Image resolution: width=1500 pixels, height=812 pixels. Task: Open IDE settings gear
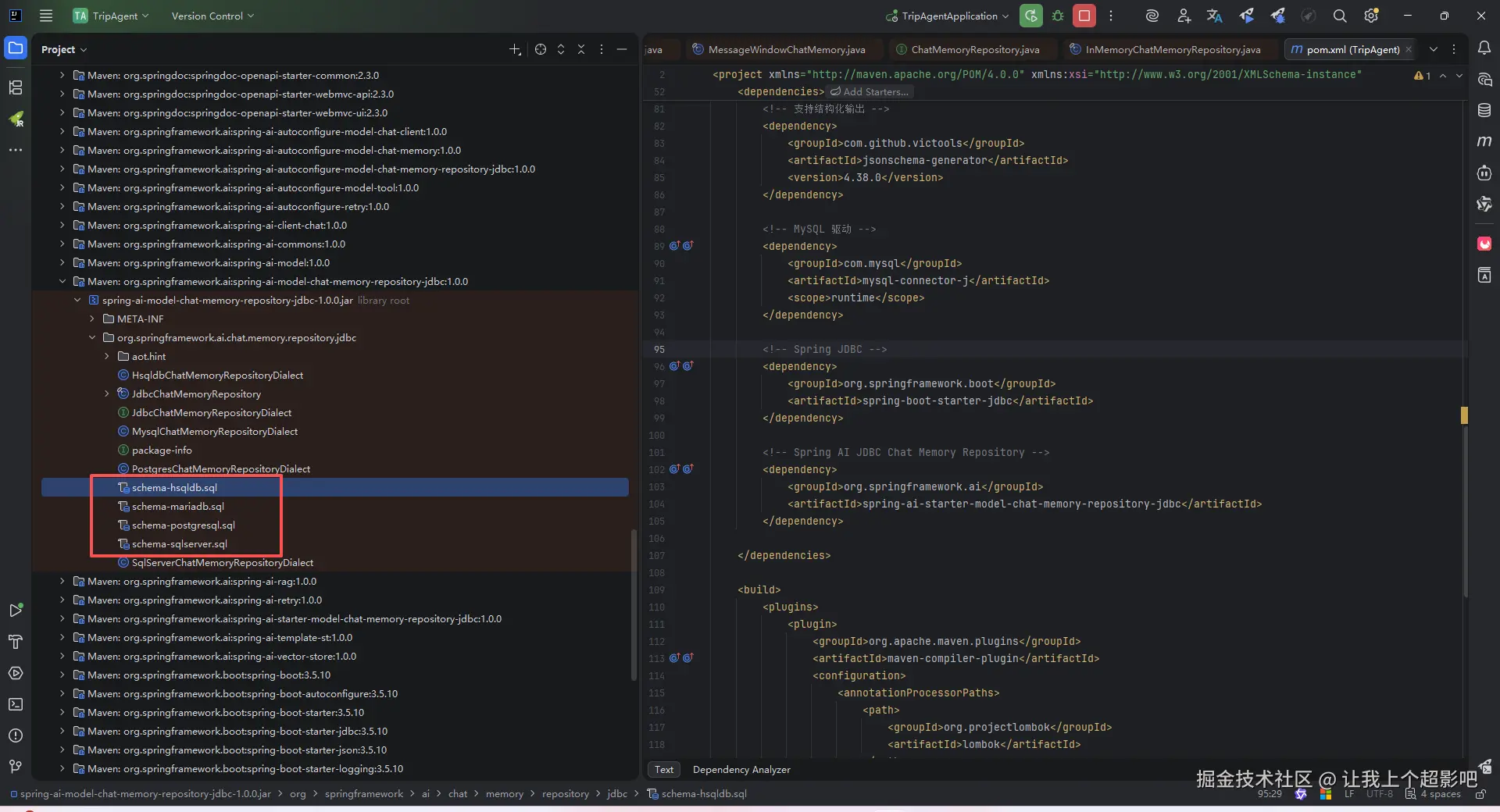(x=1371, y=16)
